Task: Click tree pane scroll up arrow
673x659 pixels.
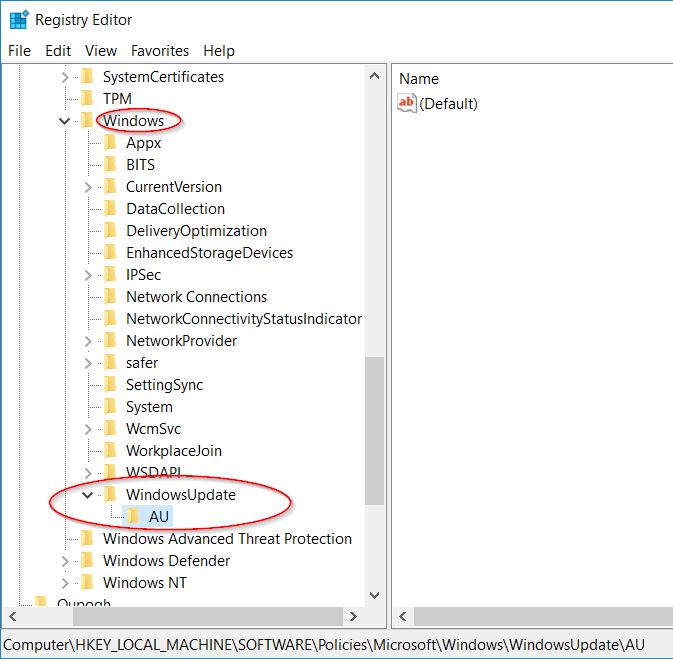Action: [x=374, y=76]
